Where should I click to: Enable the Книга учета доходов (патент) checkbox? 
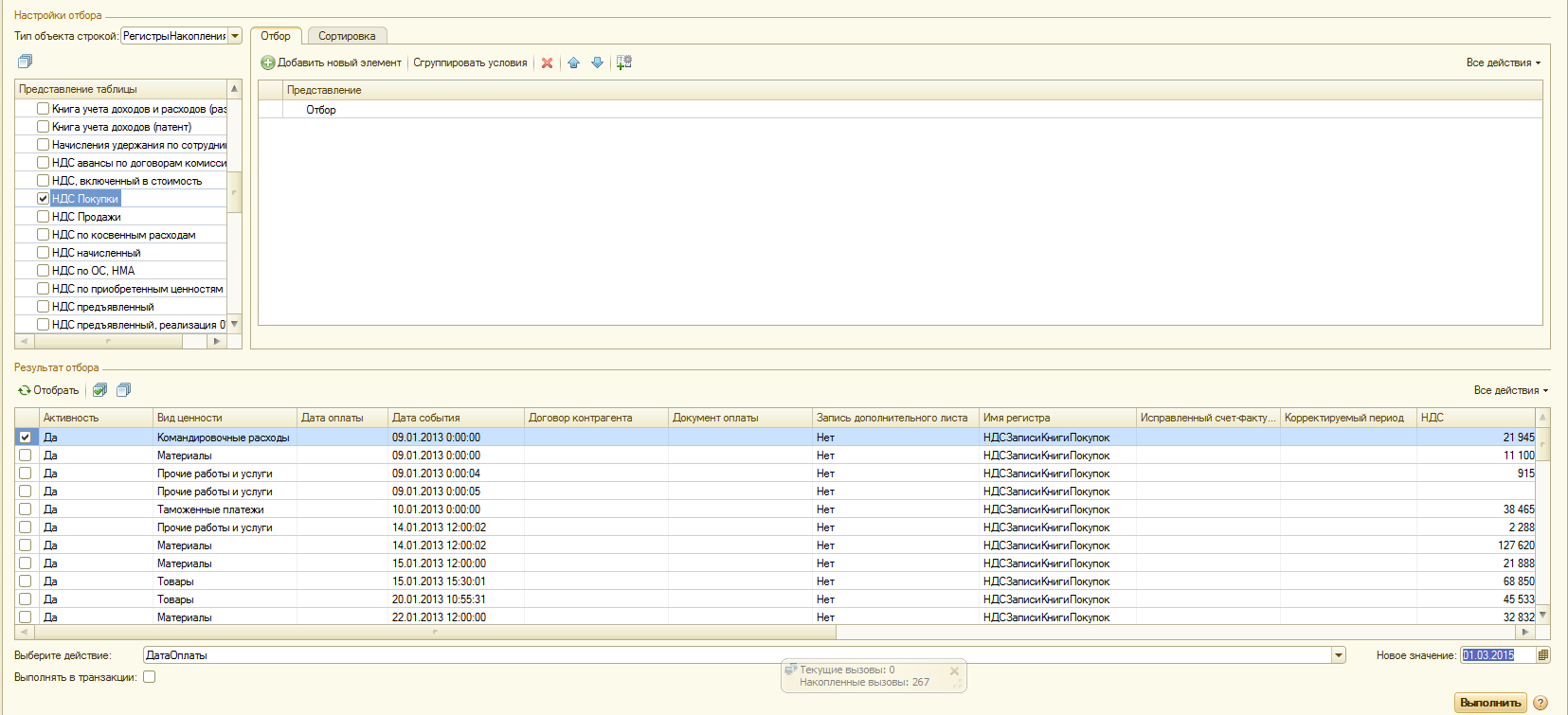click(43, 126)
